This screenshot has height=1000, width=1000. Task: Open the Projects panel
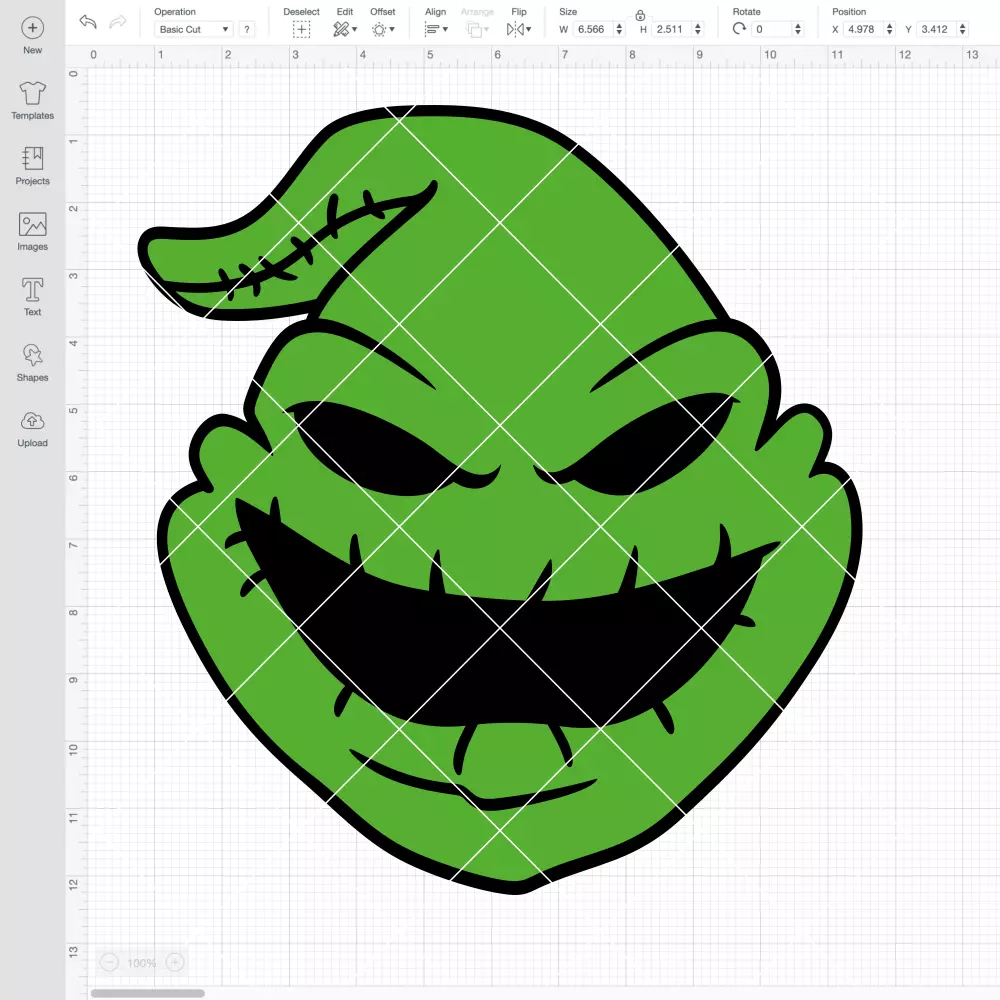click(x=33, y=166)
